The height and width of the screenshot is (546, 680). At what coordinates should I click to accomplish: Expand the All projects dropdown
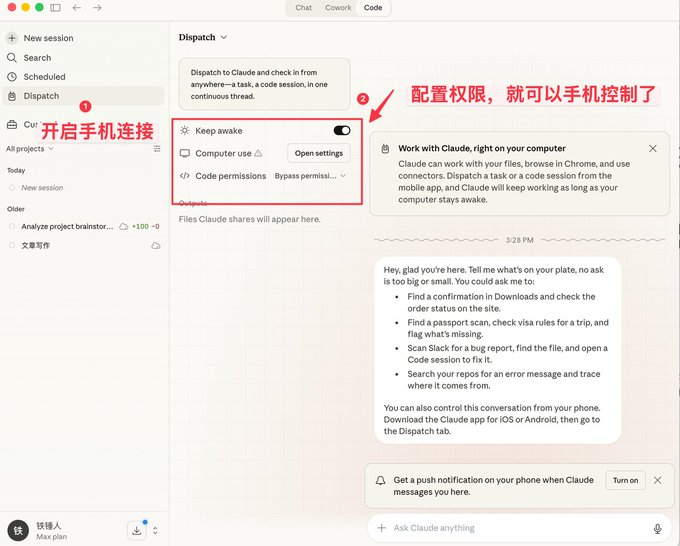pyautogui.click(x=29, y=149)
